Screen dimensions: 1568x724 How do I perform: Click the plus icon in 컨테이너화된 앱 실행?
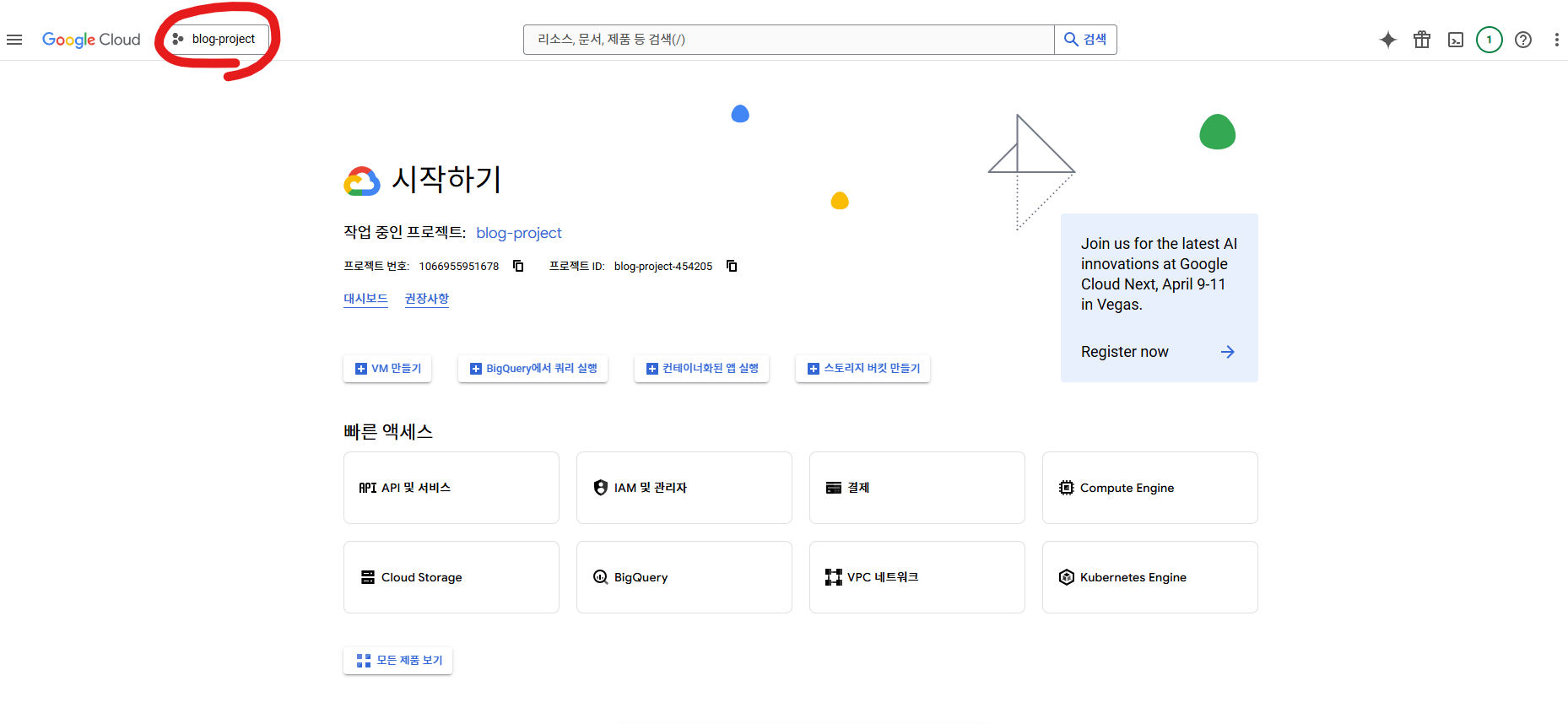pos(652,369)
